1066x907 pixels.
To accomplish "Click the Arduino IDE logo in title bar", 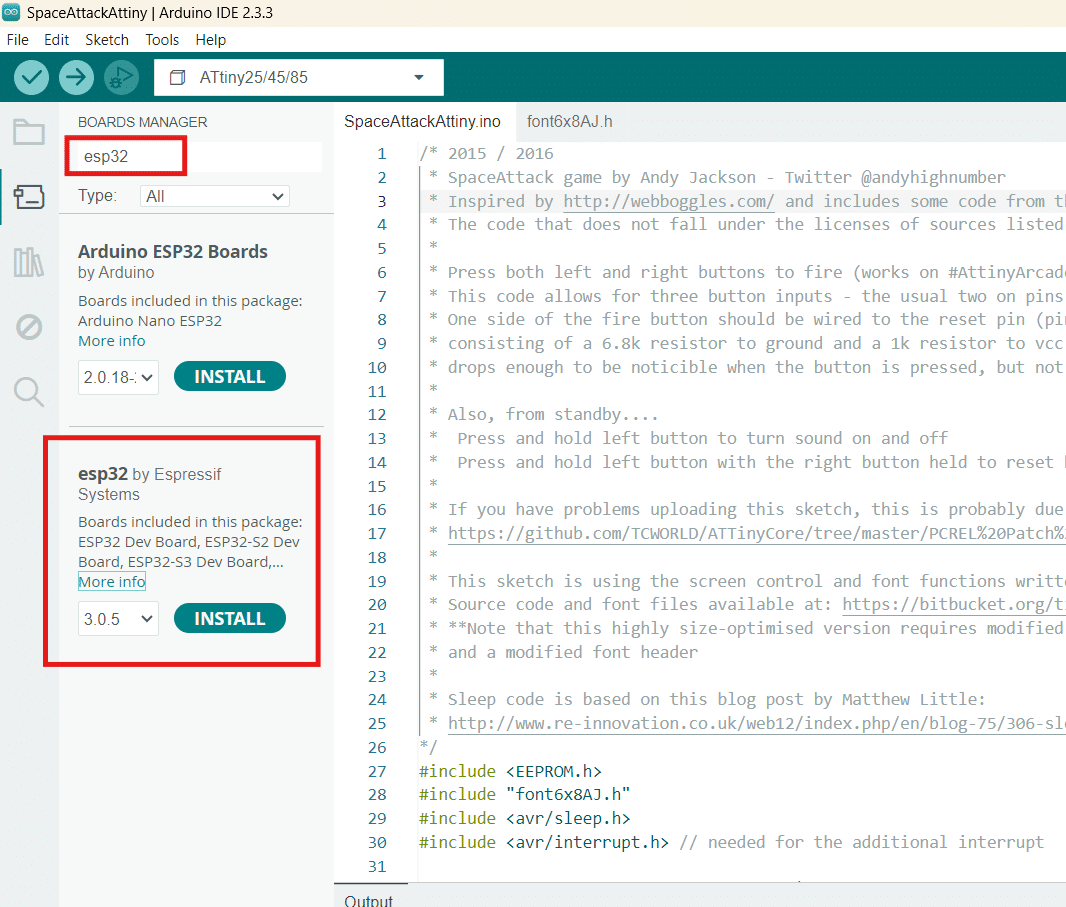I will pyautogui.click(x=11, y=12).
